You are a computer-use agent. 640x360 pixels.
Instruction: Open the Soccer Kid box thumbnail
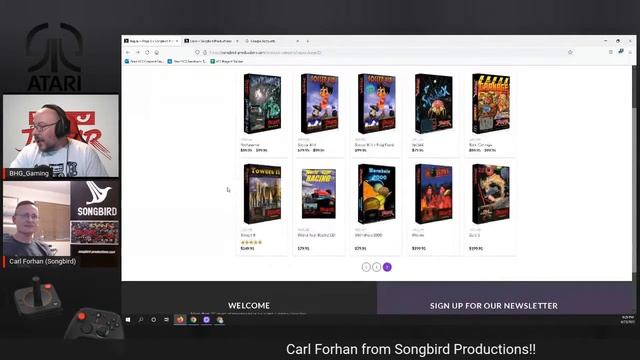coord(319,104)
